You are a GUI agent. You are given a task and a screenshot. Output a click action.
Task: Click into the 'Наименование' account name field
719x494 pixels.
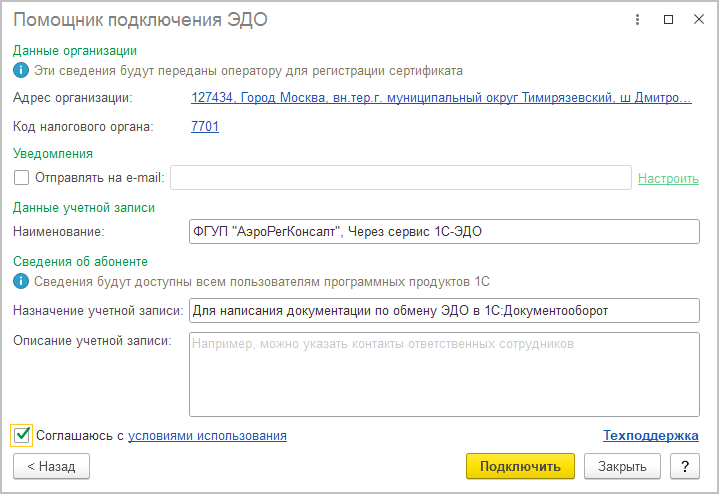tap(444, 232)
